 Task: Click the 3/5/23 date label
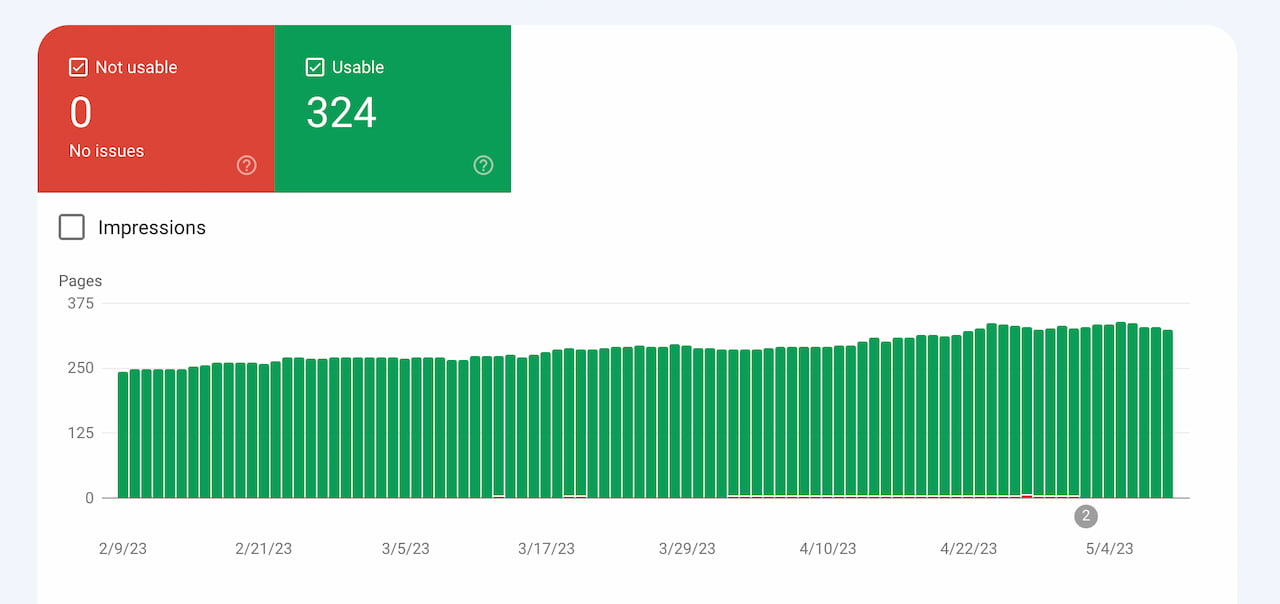pos(405,548)
